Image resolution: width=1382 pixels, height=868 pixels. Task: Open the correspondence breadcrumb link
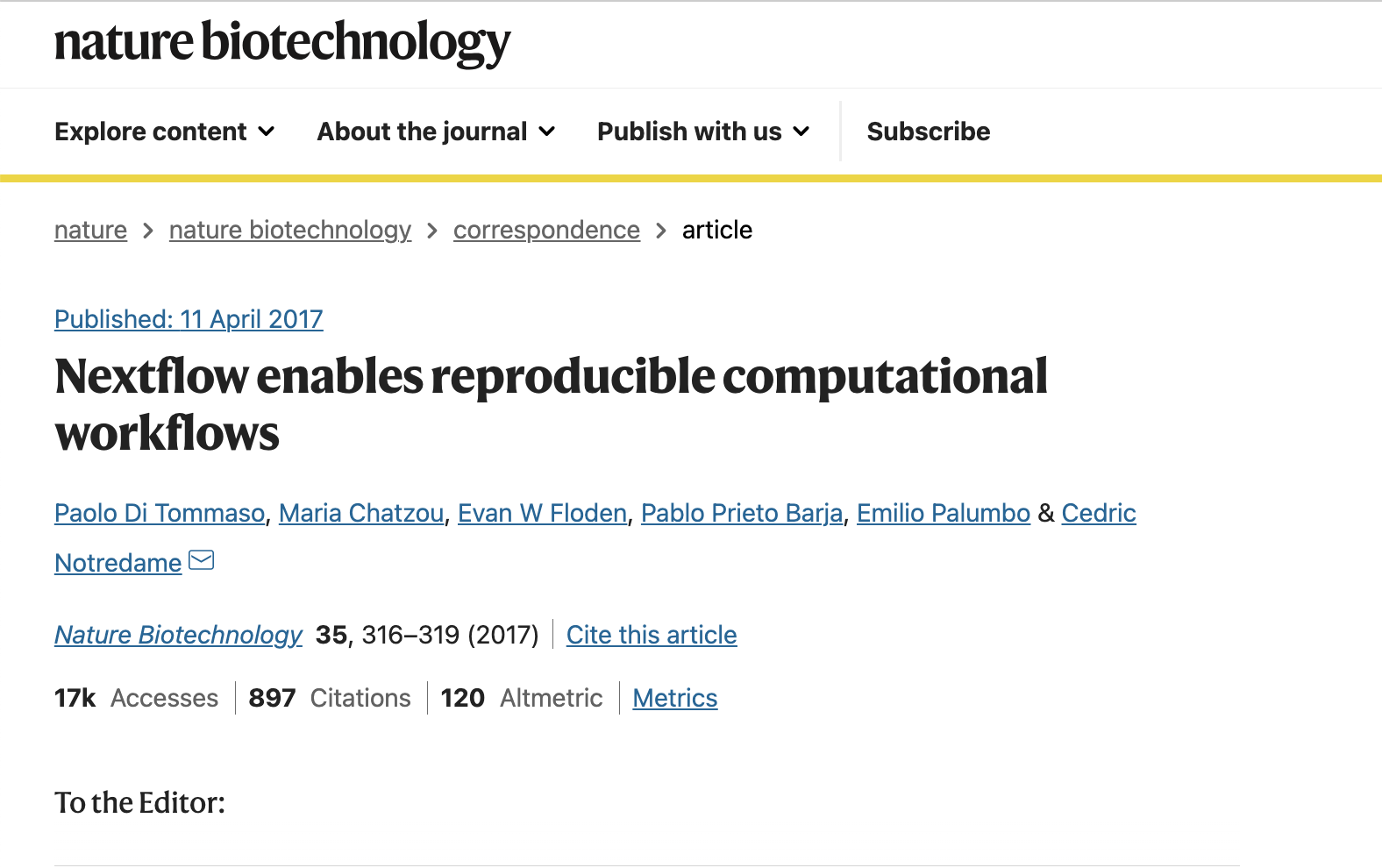point(546,230)
